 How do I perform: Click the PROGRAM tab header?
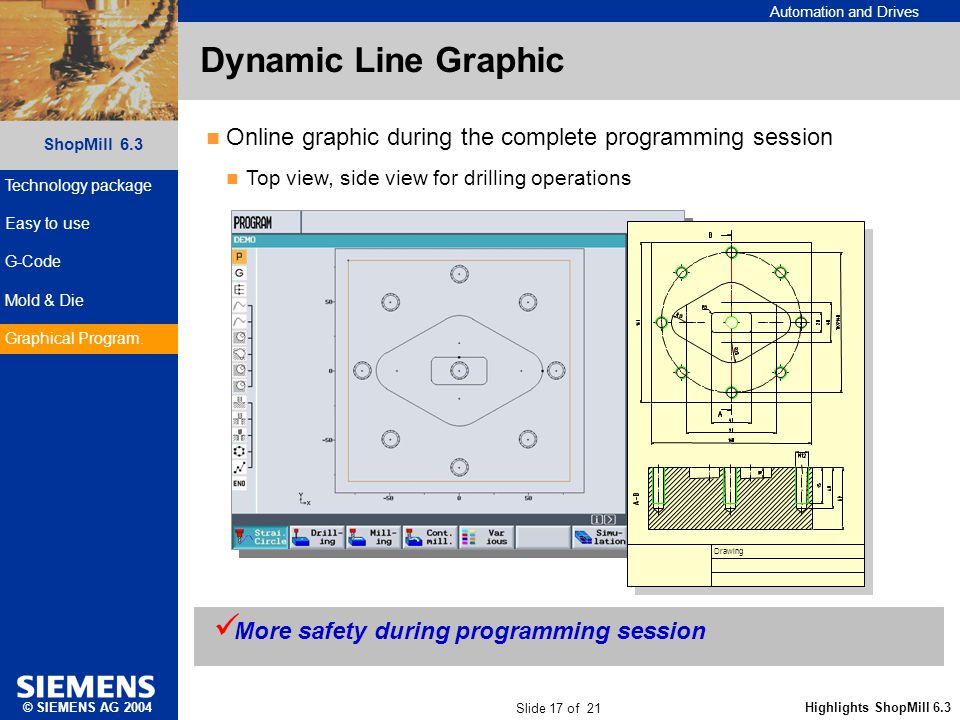click(266, 222)
